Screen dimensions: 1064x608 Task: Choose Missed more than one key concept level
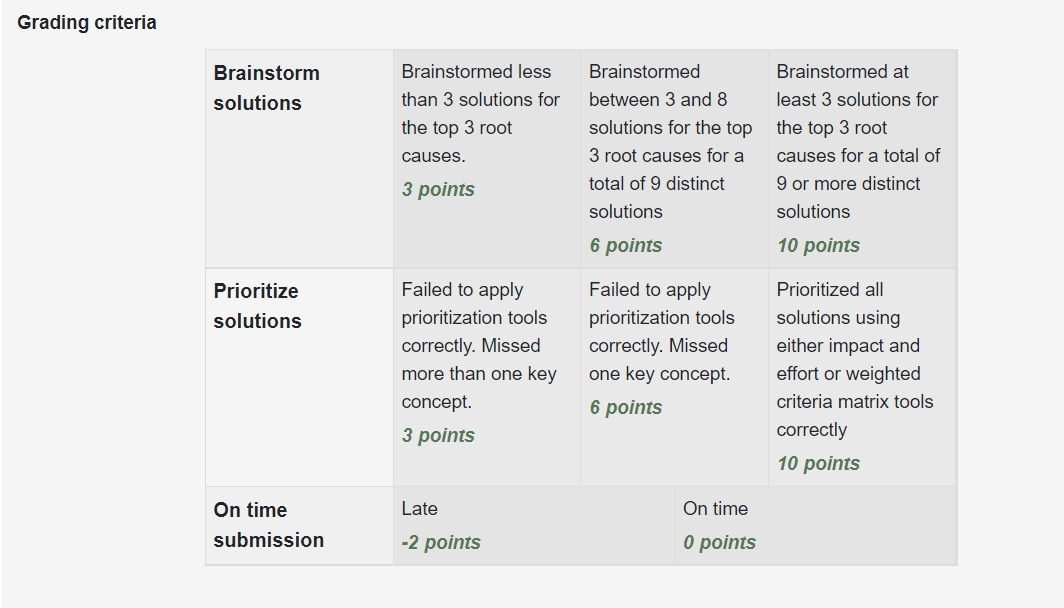pyautogui.click(x=487, y=377)
